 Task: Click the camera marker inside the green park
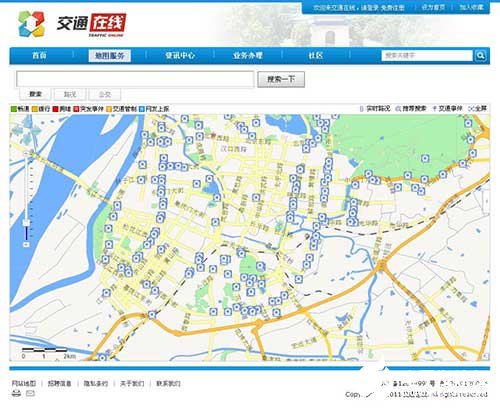tap(425, 158)
